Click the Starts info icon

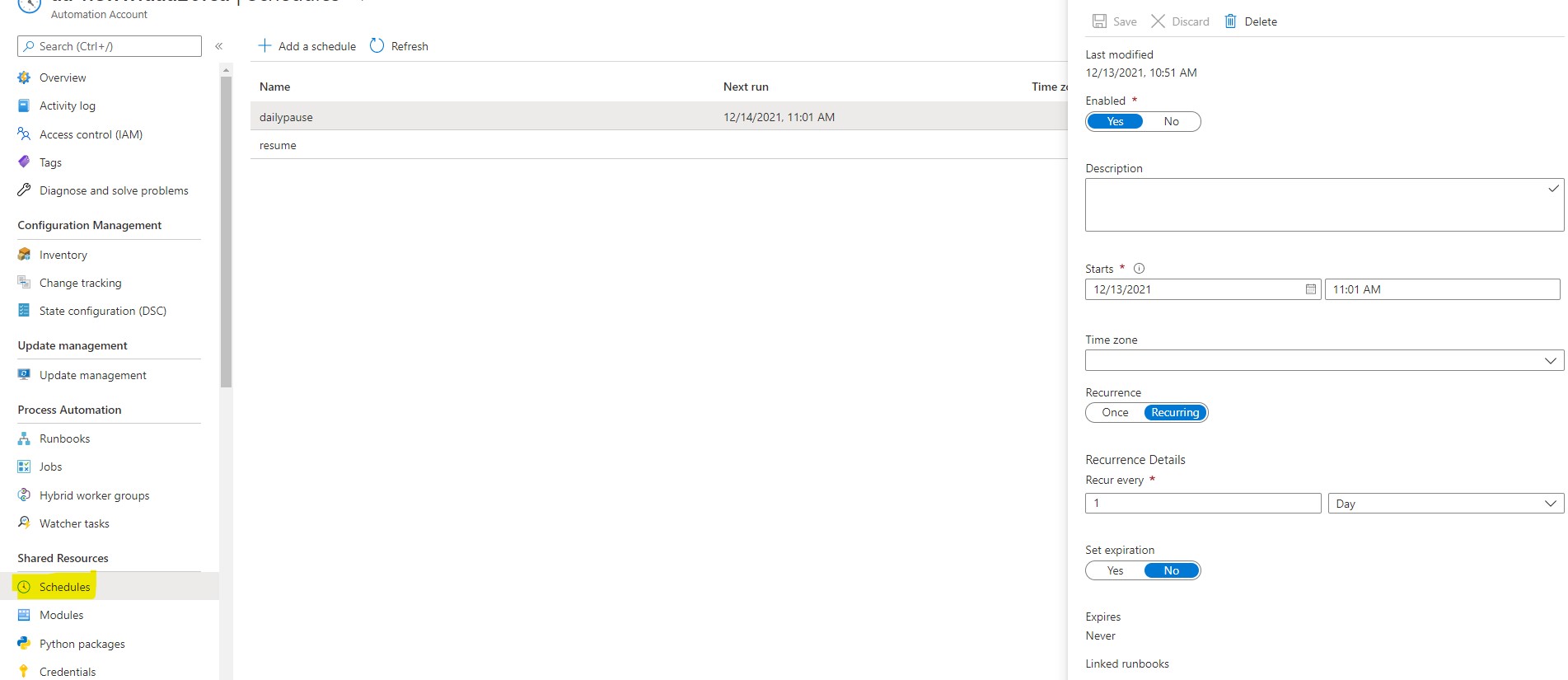click(x=1139, y=269)
